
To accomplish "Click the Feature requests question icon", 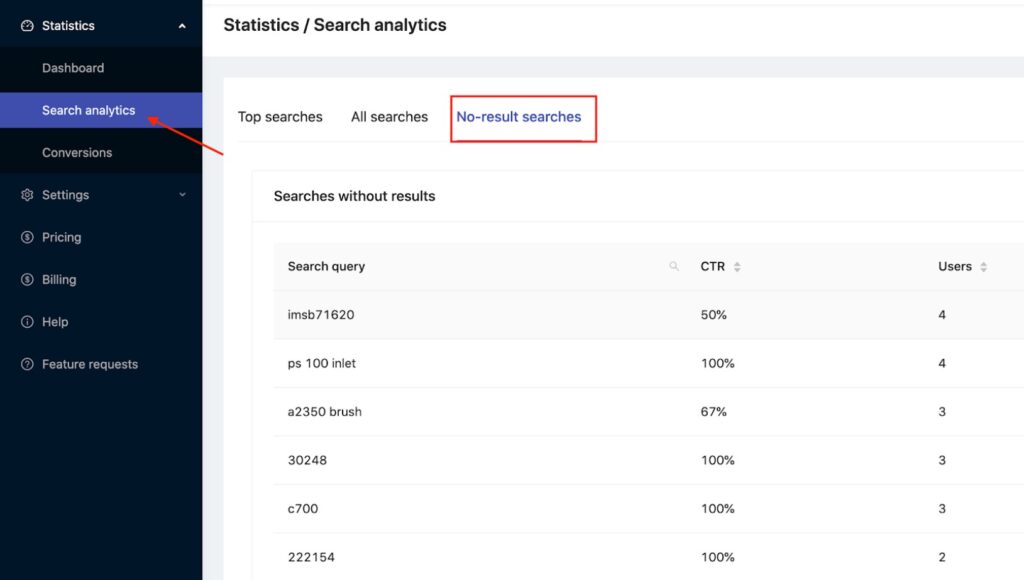I will tap(27, 364).
